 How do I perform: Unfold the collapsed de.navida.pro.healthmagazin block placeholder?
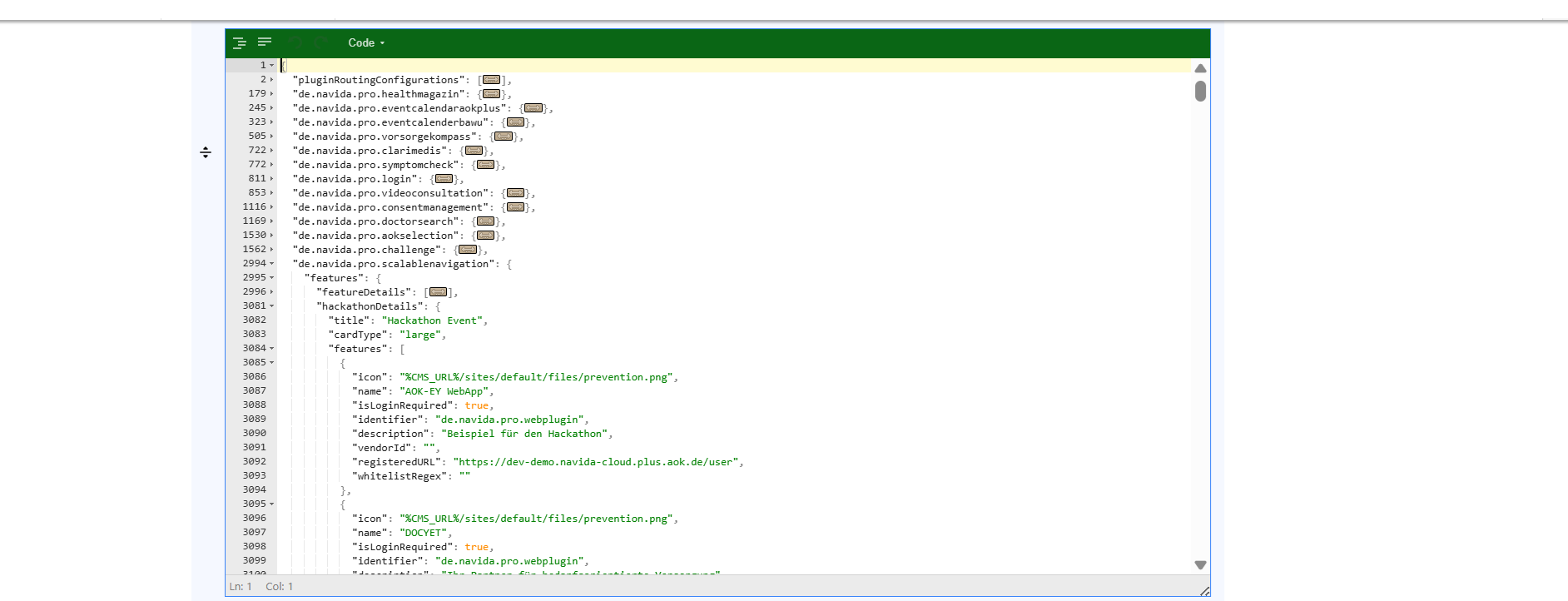point(491,94)
